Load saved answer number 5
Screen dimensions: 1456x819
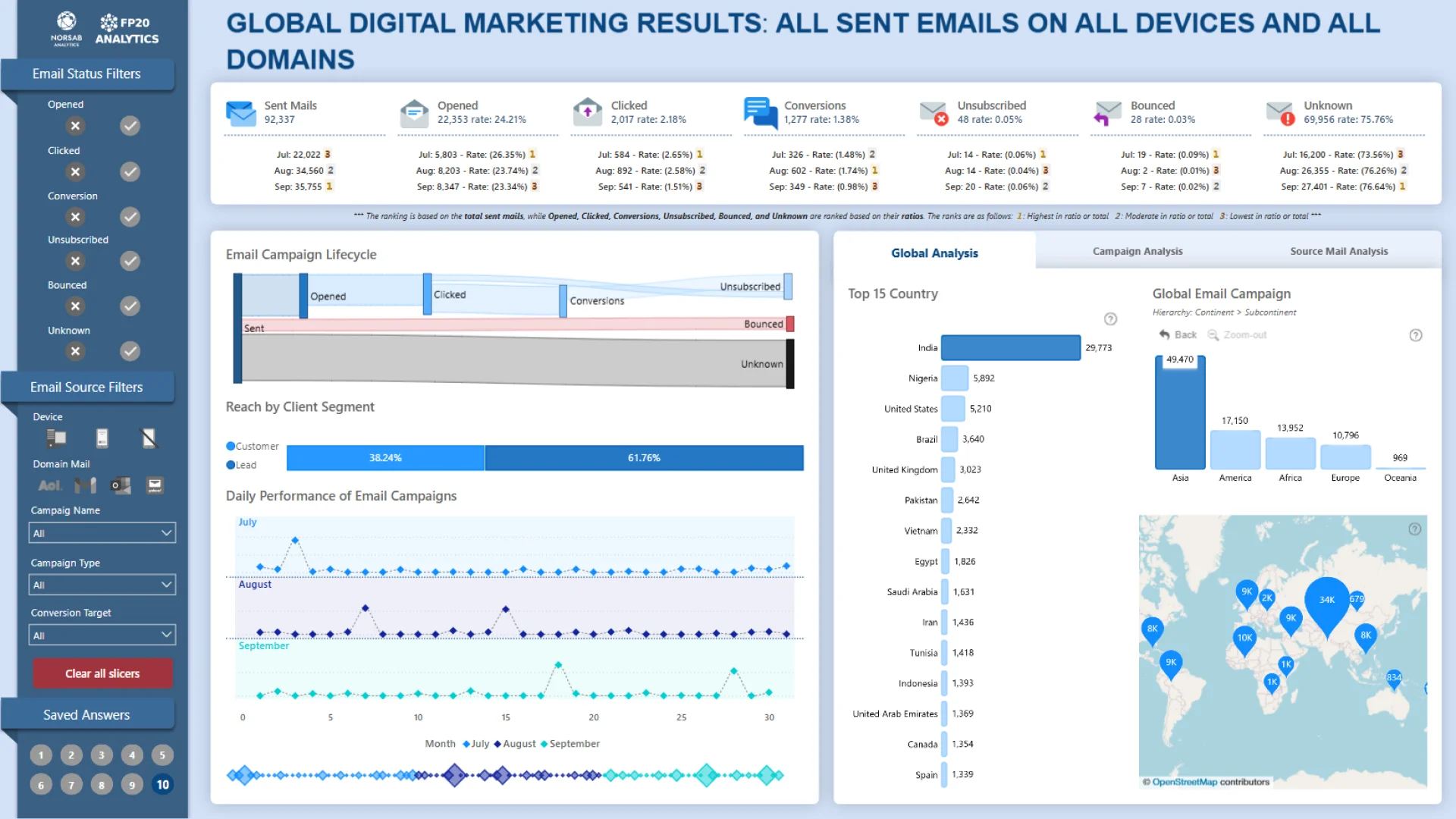click(x=162, y=755)
